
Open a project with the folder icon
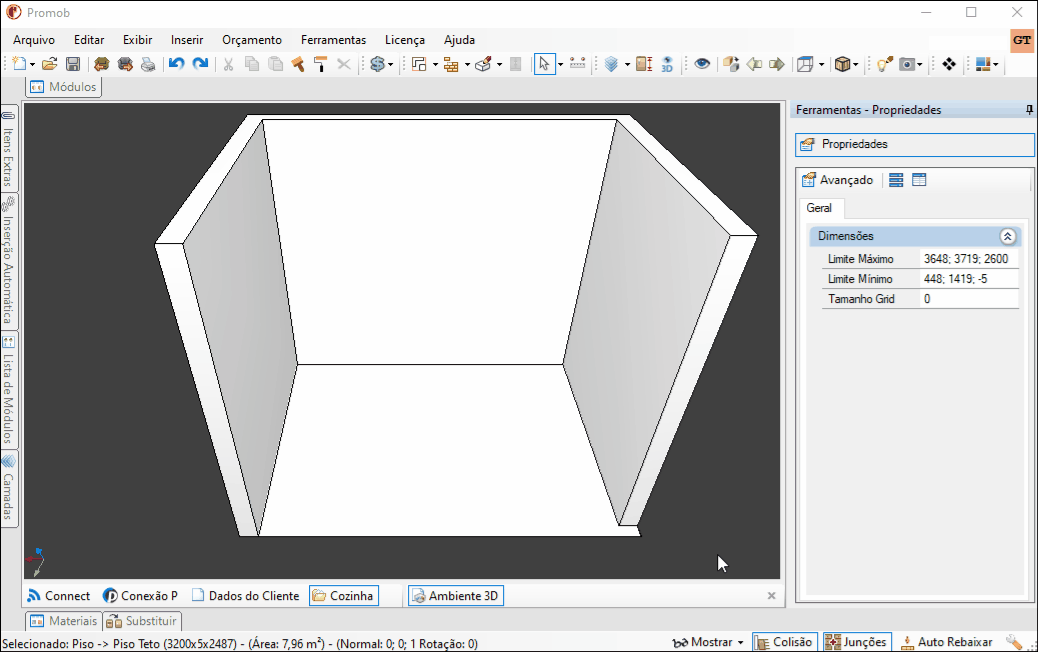pyautogui.click(x=49, y=64)
